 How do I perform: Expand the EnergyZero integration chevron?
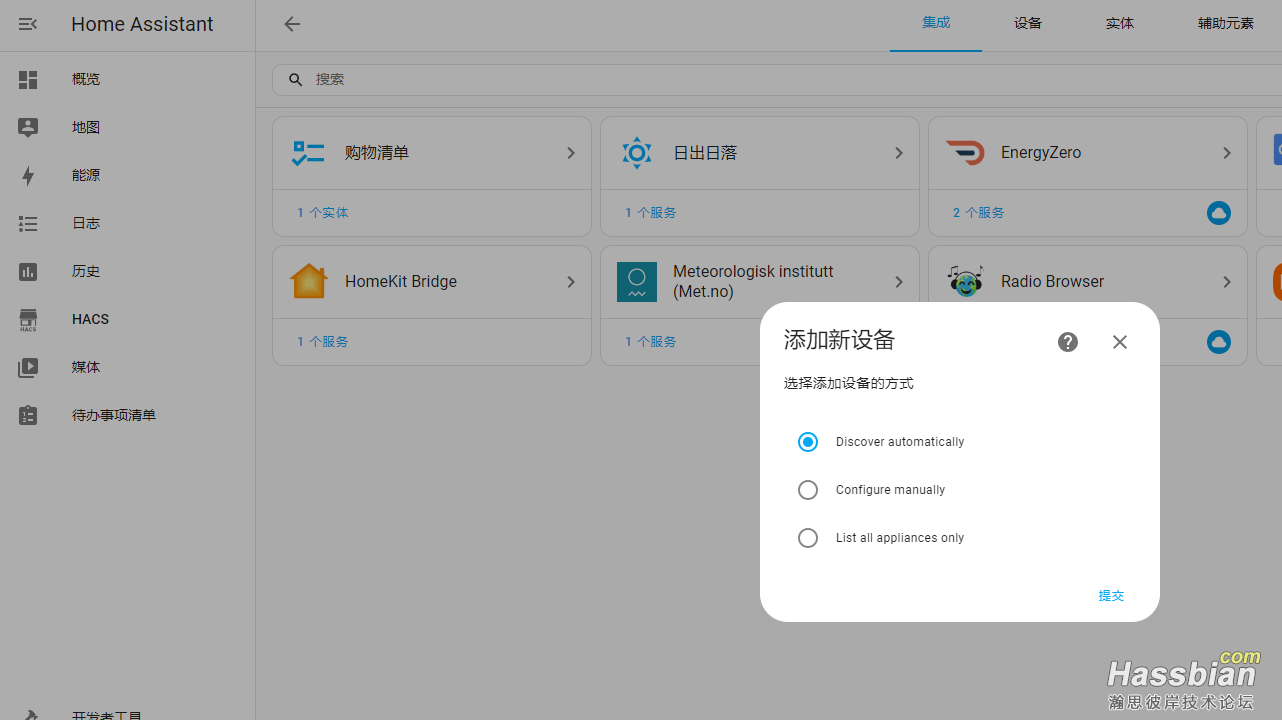coord(1227,153)
